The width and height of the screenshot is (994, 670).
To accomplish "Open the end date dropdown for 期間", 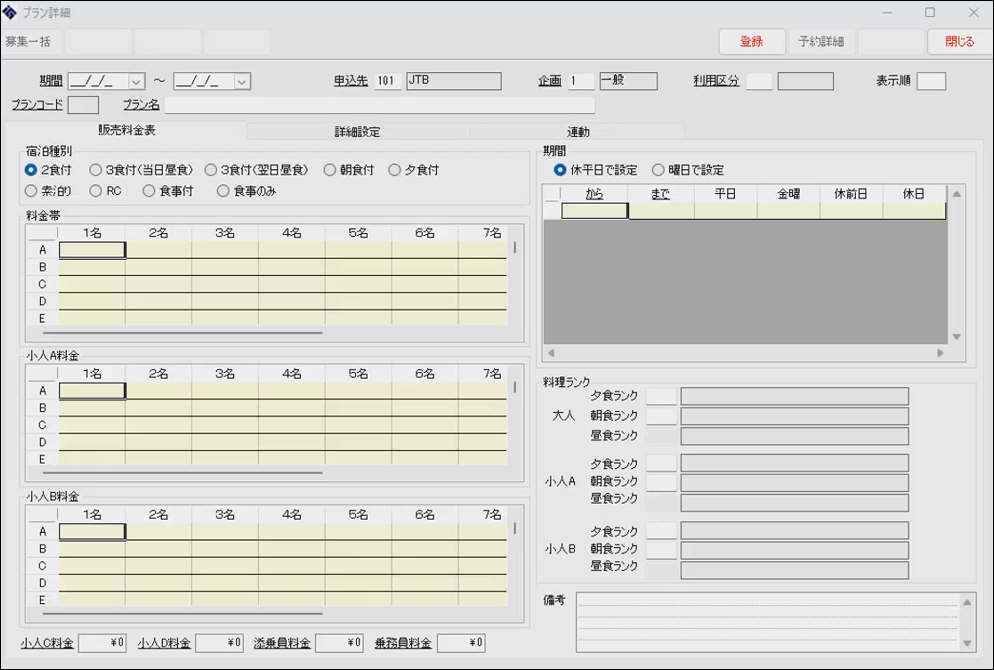I will coord(241,82).
